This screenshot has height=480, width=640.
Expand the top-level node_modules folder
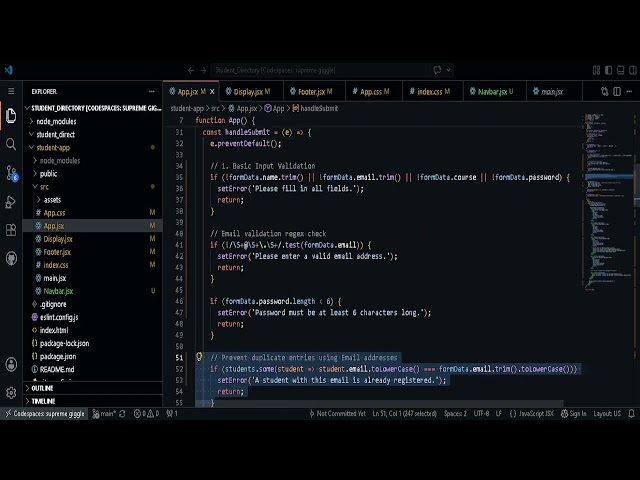pyautogui.click(x=93, y=121)
